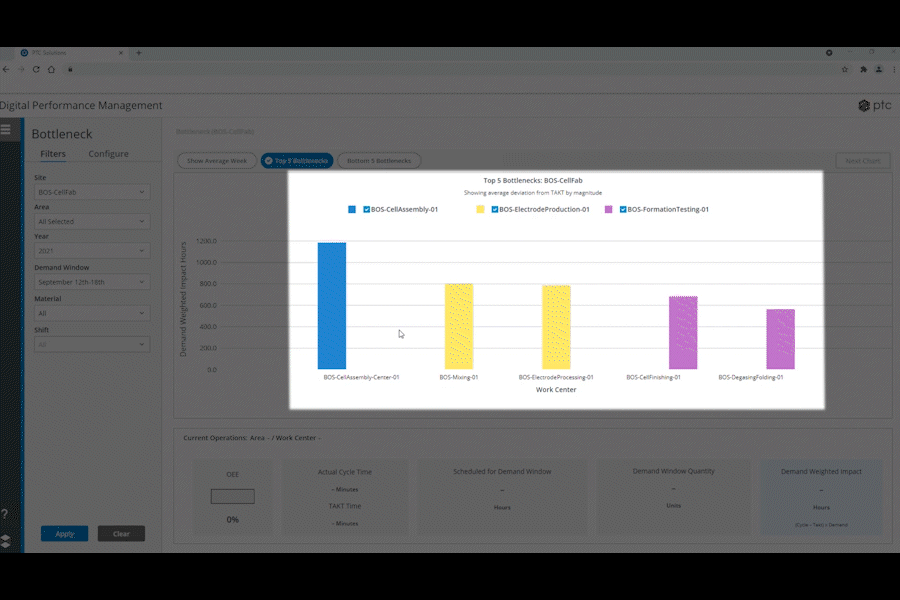Open browser extensions puzzle icon
The width and height of the screenshot is (900, 600).
click(x=863, y=69)
